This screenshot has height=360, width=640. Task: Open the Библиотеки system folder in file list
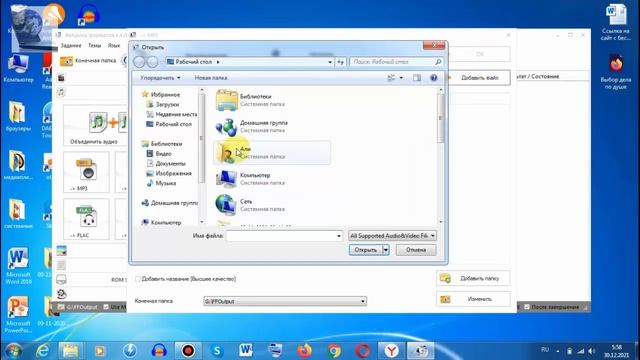(271, 100)
